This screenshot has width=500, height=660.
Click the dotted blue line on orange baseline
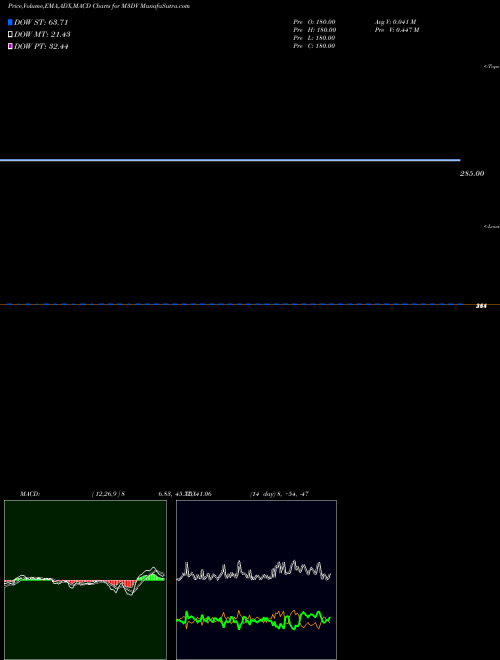coord(234,304)
